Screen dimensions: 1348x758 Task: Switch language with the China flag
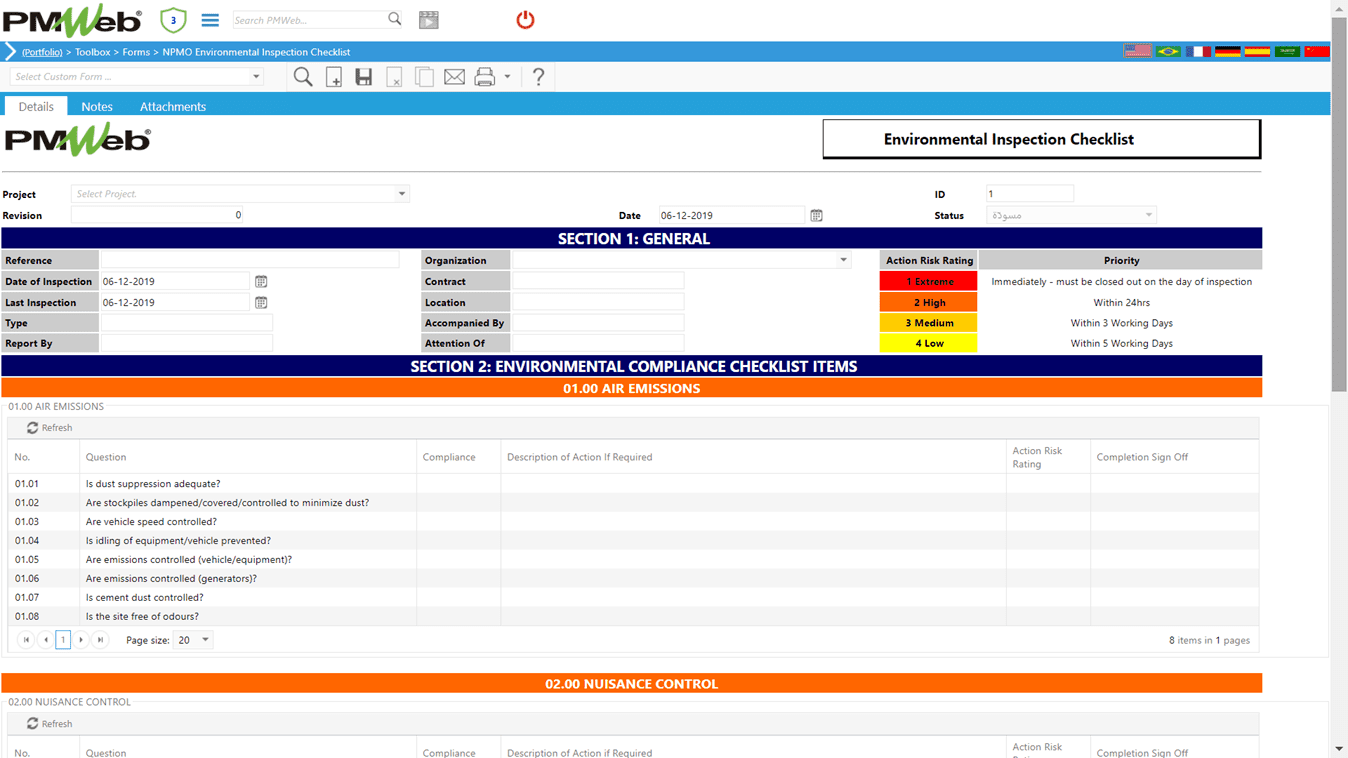coord(1317,51)
